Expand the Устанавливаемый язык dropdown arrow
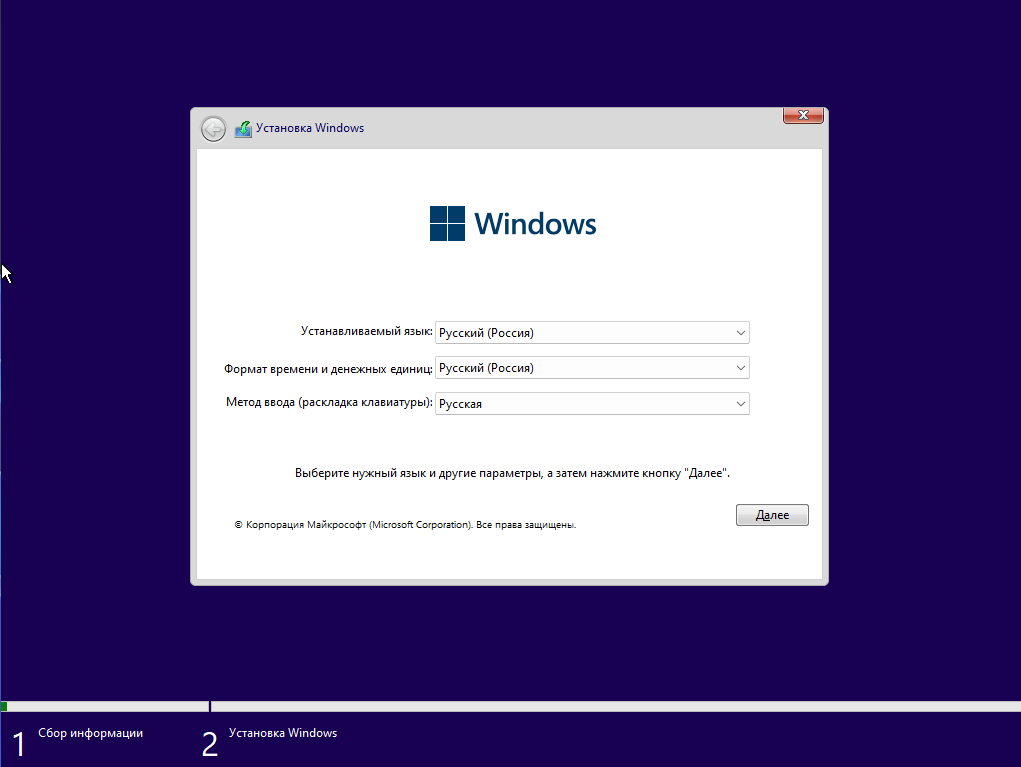Image resolution: width=1021 pixels, height=767 pixels. [740, 333]
